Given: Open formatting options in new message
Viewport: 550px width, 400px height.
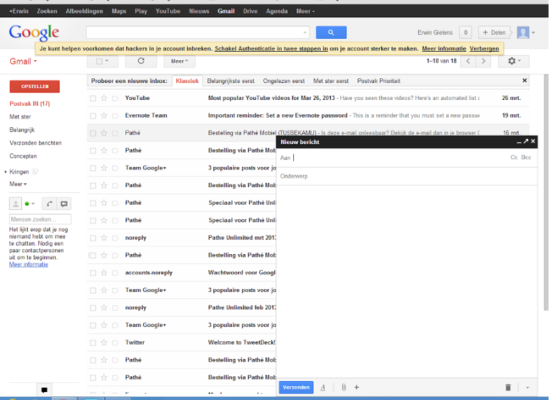Looking at the screenshot, I should click(323, 387).
